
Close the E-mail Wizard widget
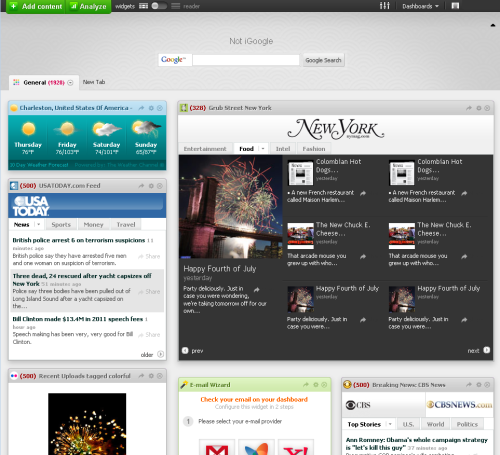click(324, 385)
